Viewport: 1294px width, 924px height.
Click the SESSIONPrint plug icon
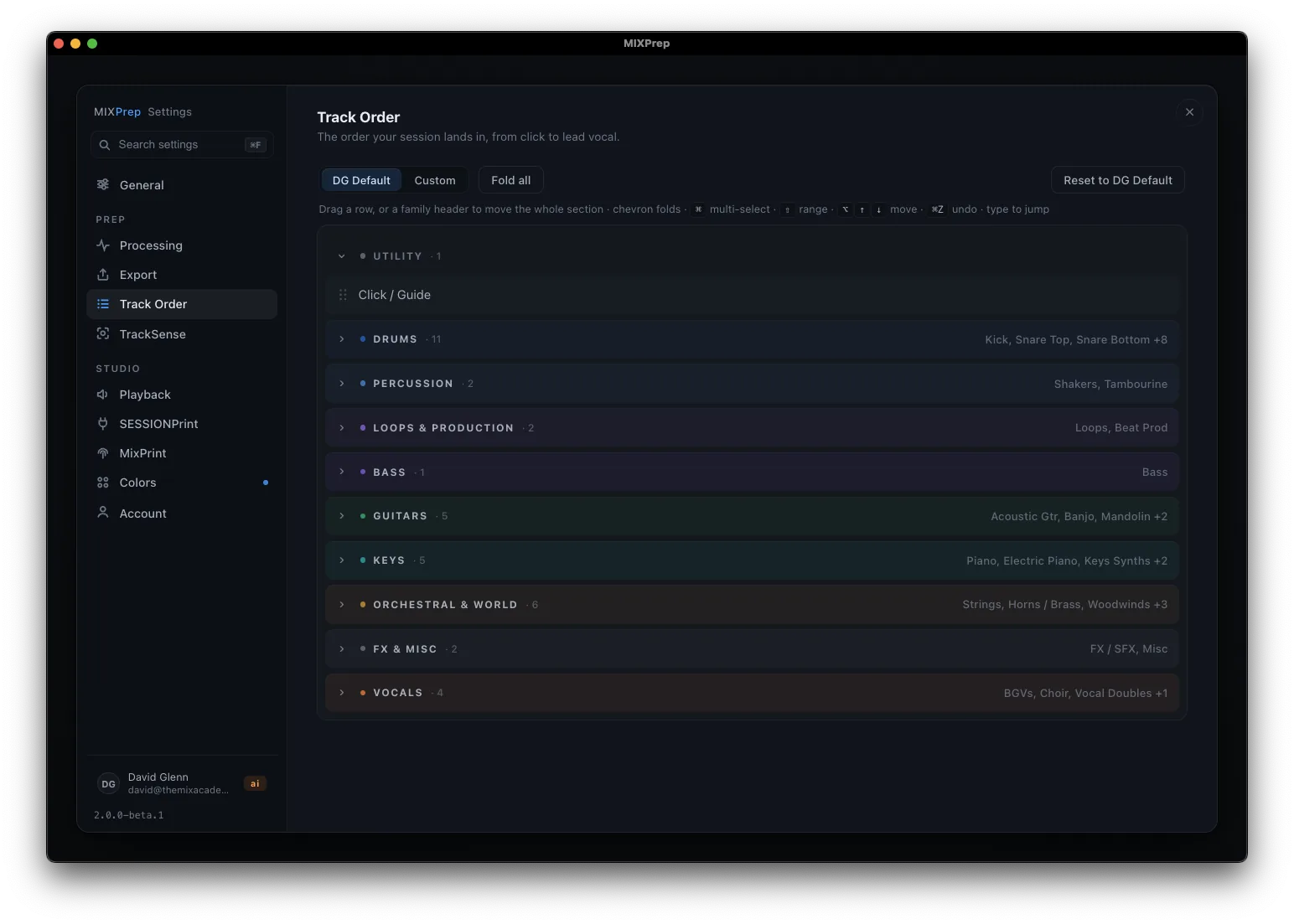(x=103, y=424)
